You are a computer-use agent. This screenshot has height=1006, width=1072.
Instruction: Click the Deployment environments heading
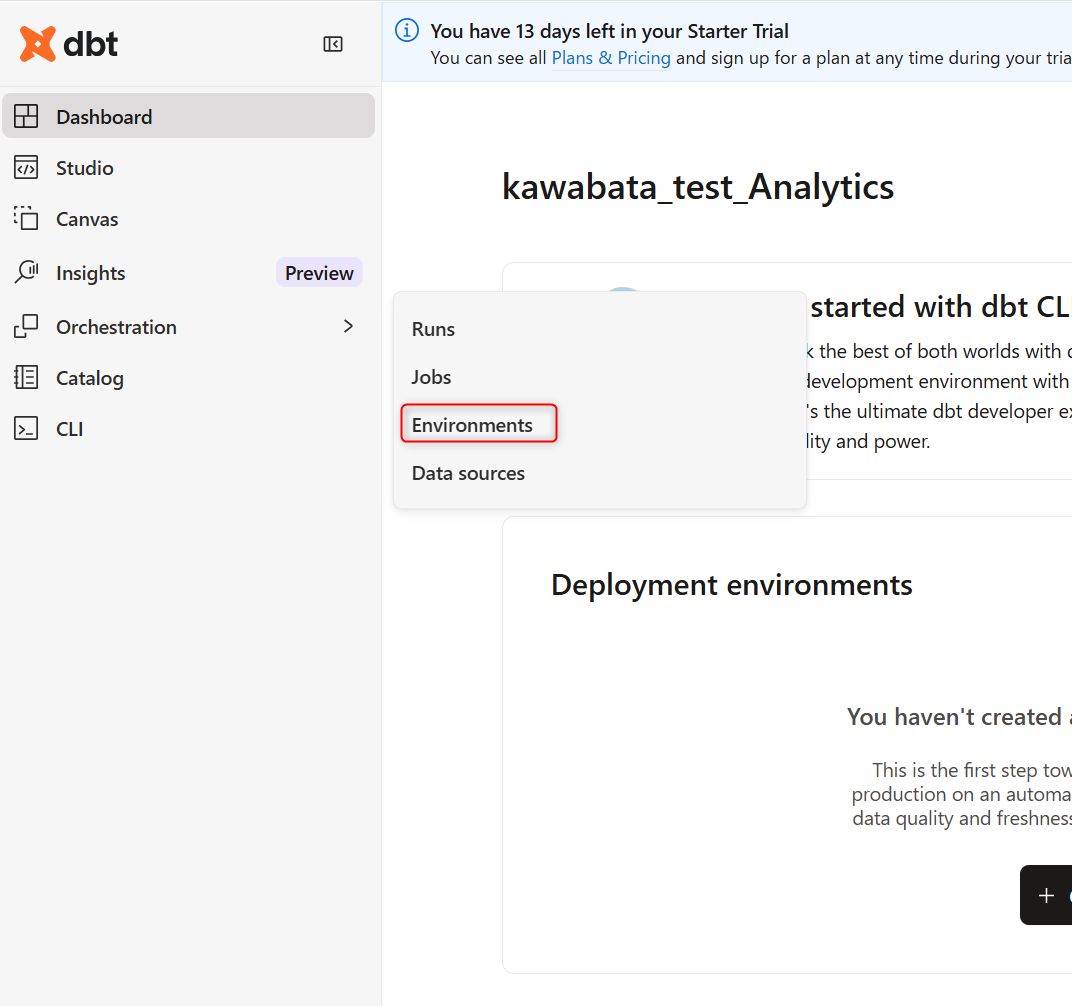tap(732, 585)
